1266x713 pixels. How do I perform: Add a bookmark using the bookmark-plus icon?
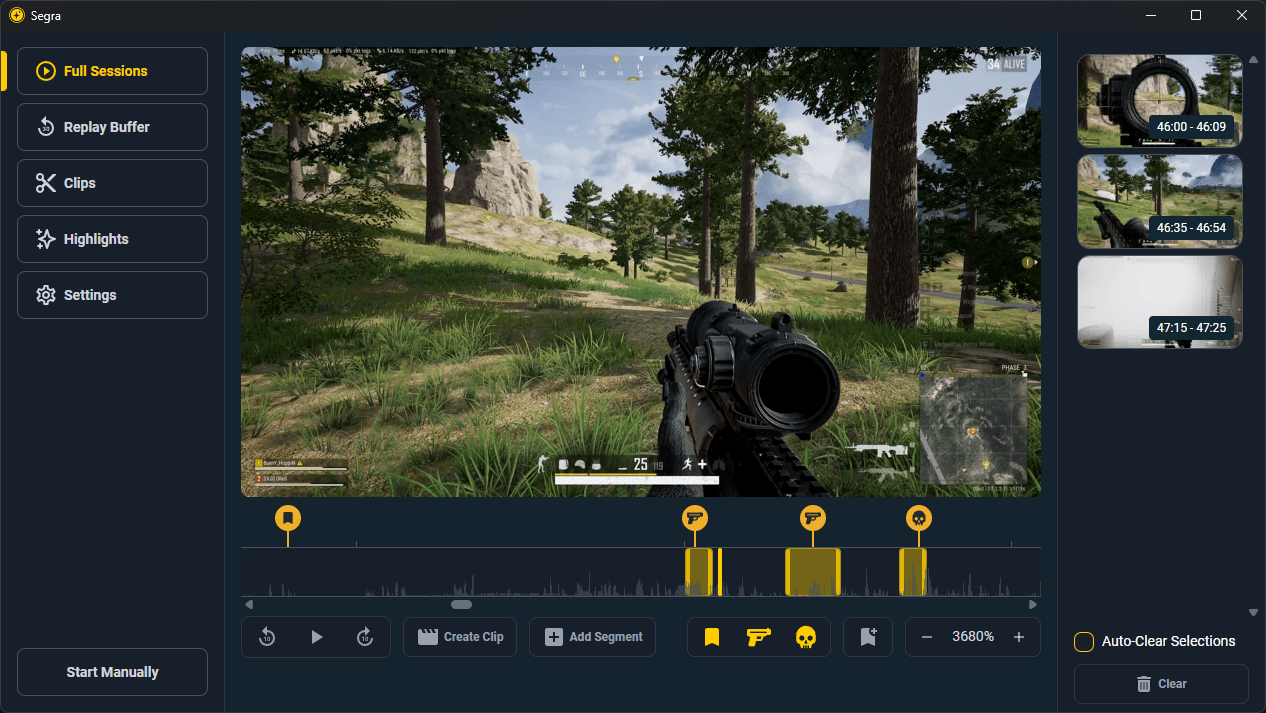click(867, 636)
